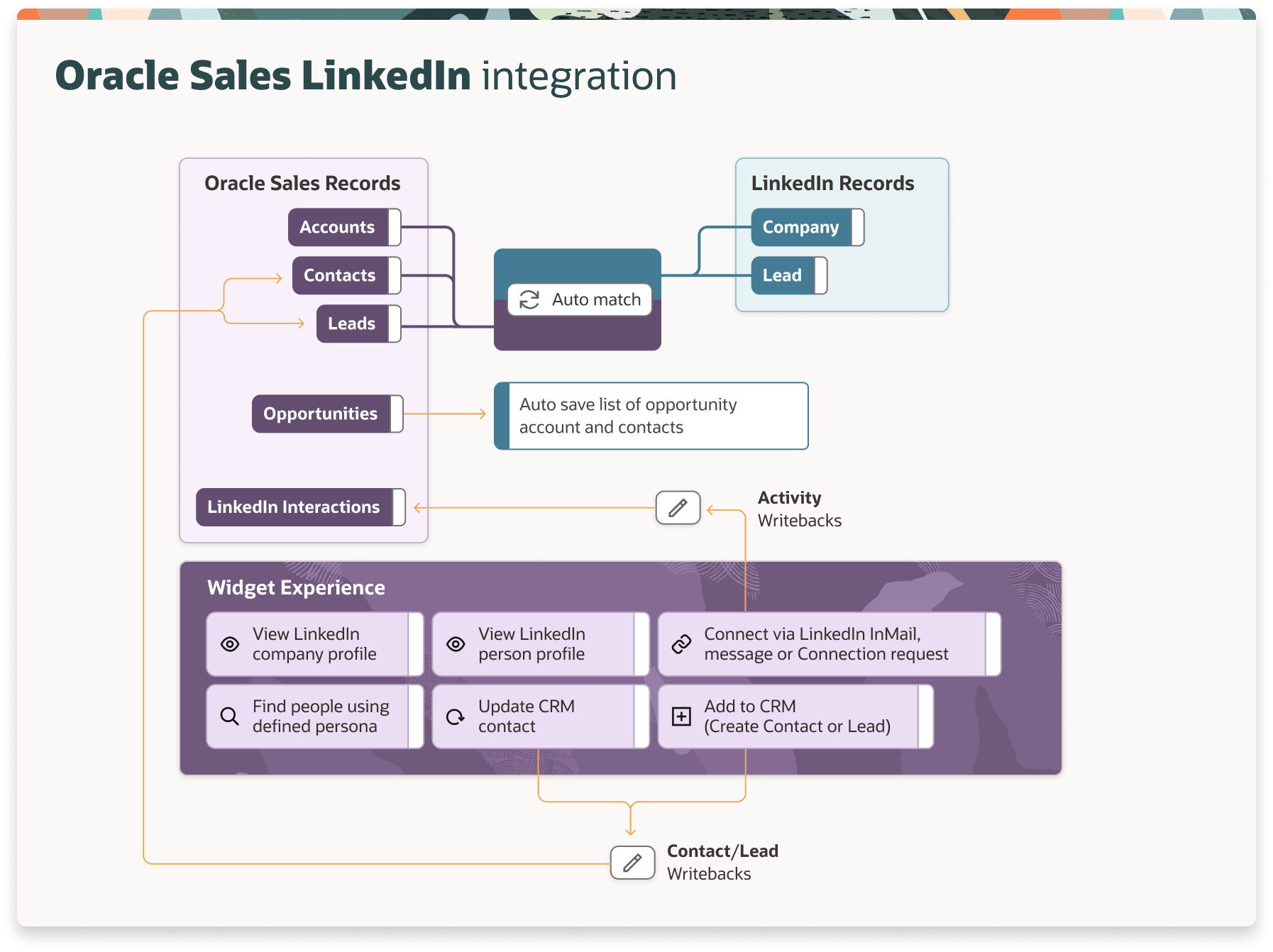Open the Opportunities record block
1273x952 pixels.
320,413
